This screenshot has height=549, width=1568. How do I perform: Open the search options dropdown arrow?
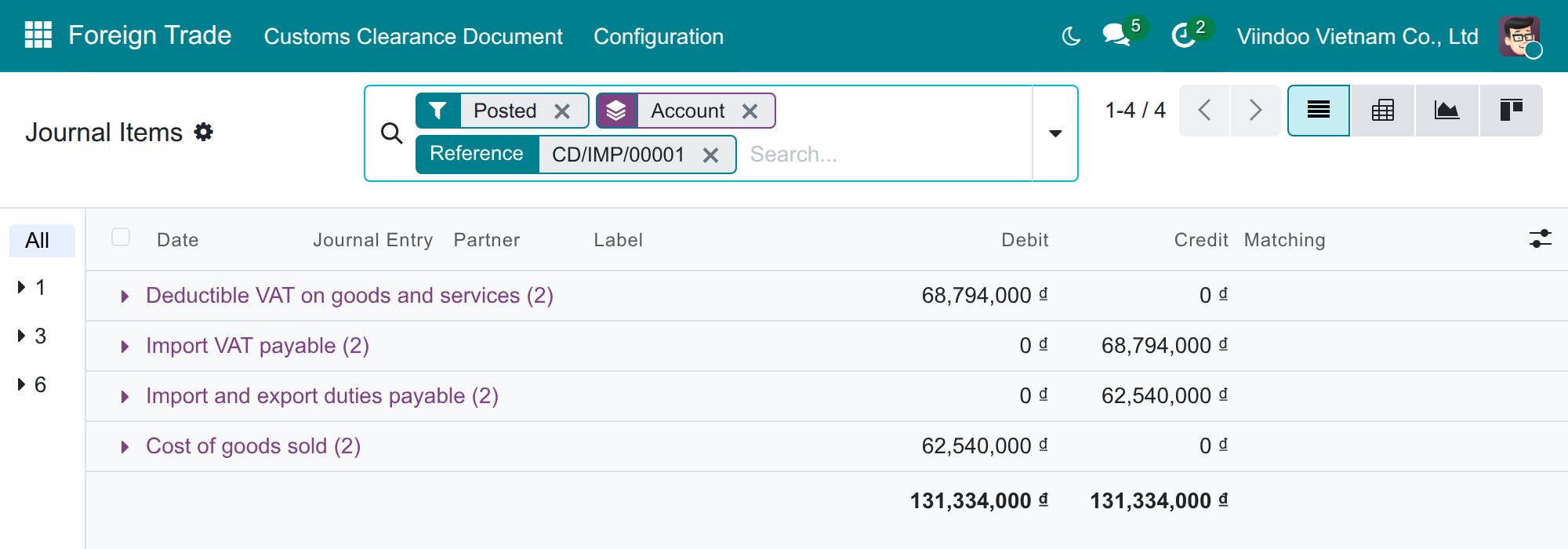pyautogui.click(x=1055, y=133)
